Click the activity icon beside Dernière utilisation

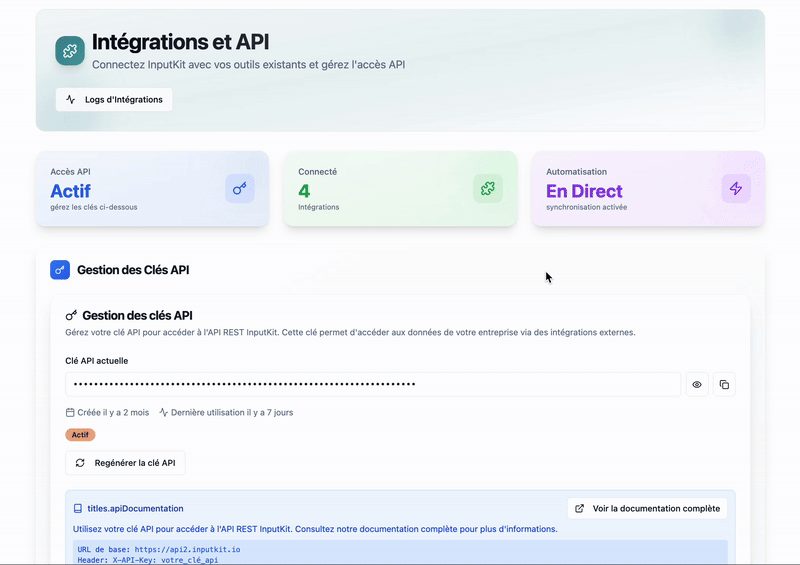coord(163,412)
